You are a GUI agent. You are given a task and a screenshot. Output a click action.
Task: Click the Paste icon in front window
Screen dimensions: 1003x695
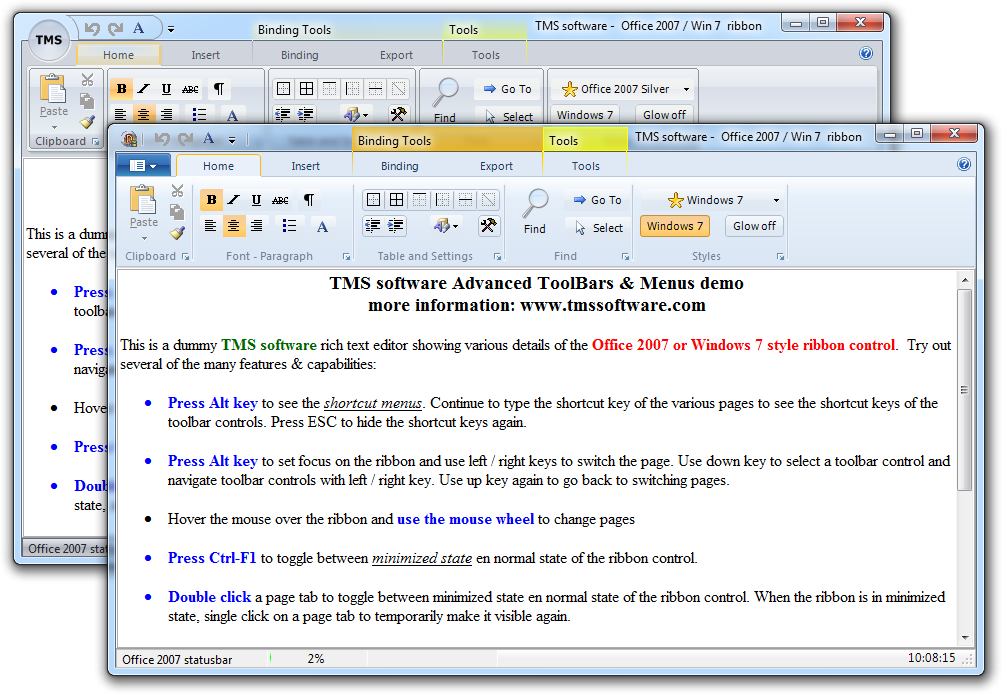(x=143, y=199)
